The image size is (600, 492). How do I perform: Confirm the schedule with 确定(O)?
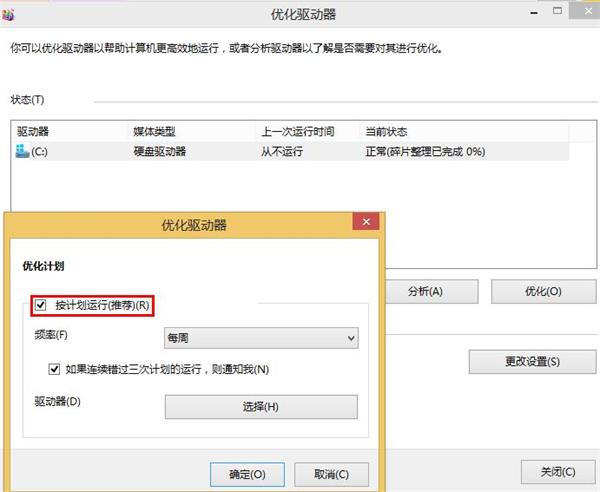click(x=247, y=473)
